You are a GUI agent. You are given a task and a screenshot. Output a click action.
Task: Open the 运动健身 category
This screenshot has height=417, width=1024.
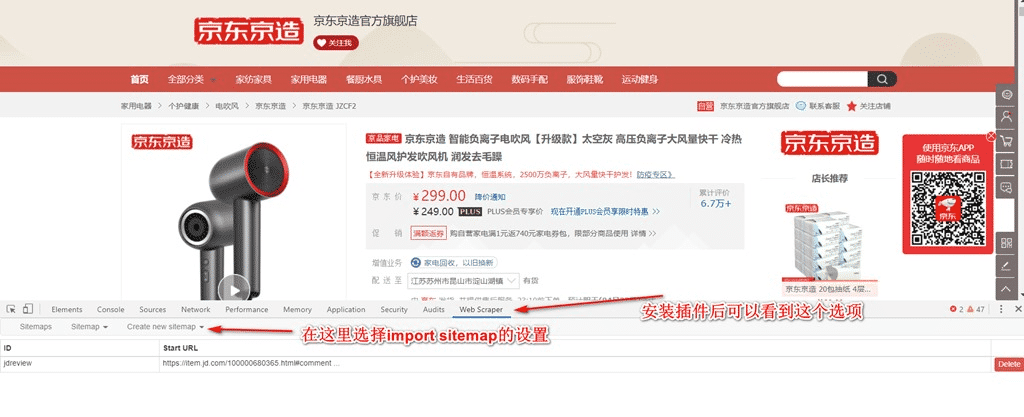[639, 80]
